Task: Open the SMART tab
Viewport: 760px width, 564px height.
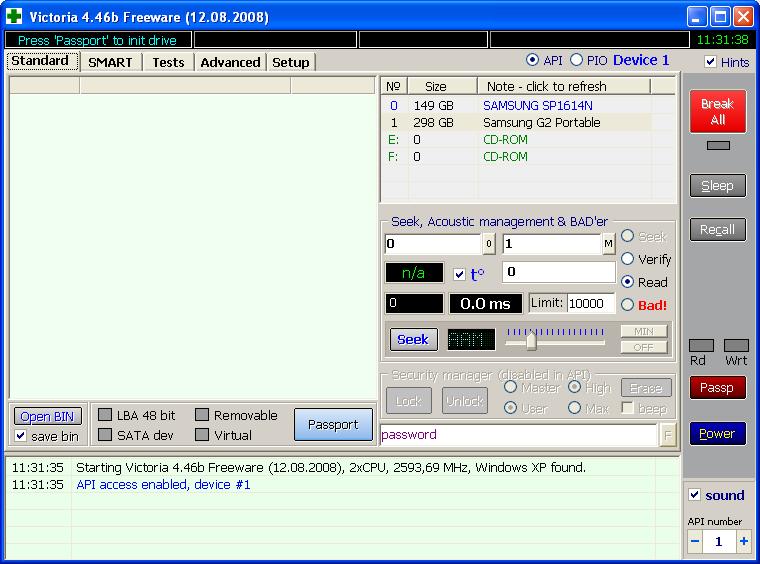Action: [111, 63]
